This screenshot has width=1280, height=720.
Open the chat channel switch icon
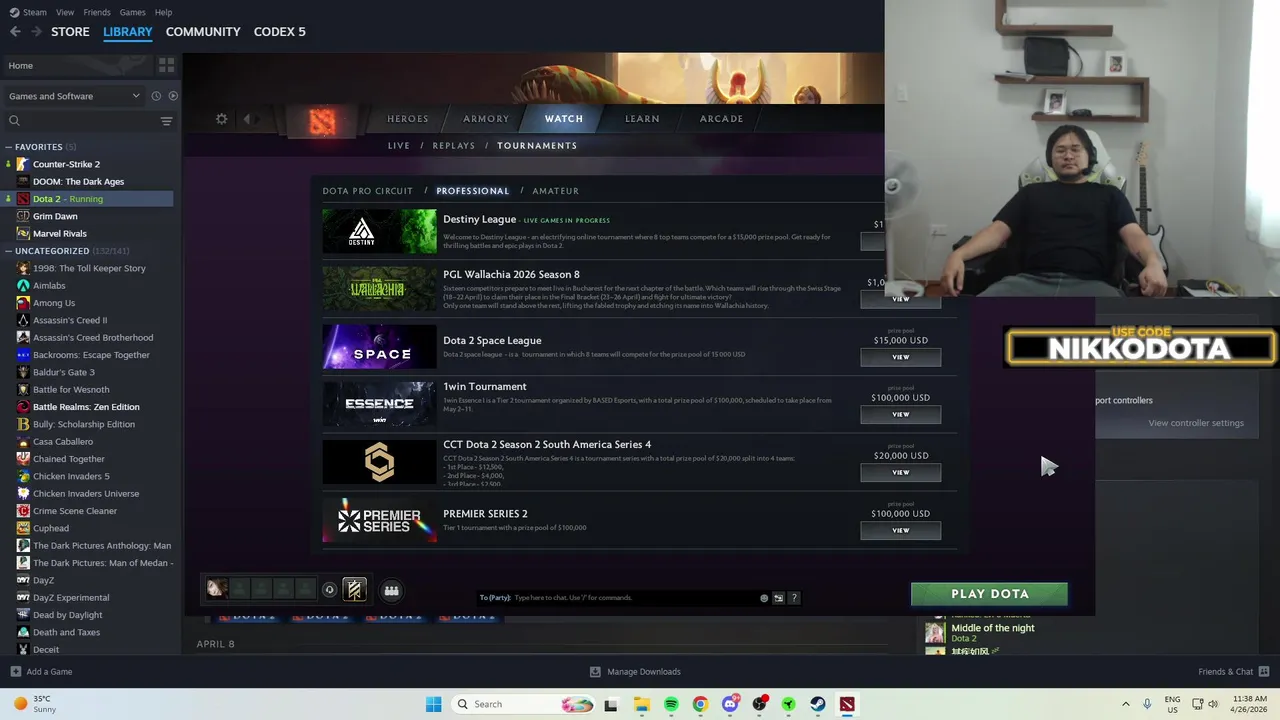[x=778, y=598]
